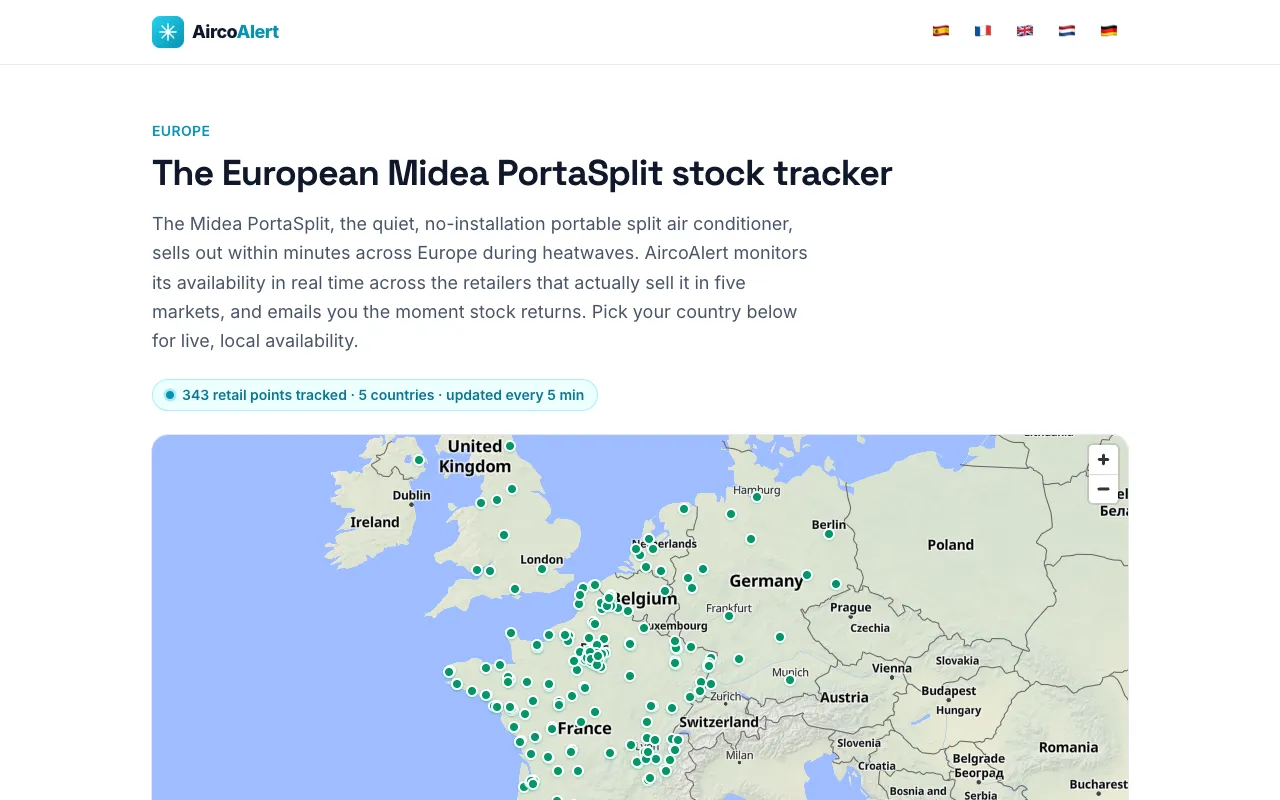Pick the Netherlands flag language option
The width and height of the screenshot is (1280, 800).
point(1067,31)
